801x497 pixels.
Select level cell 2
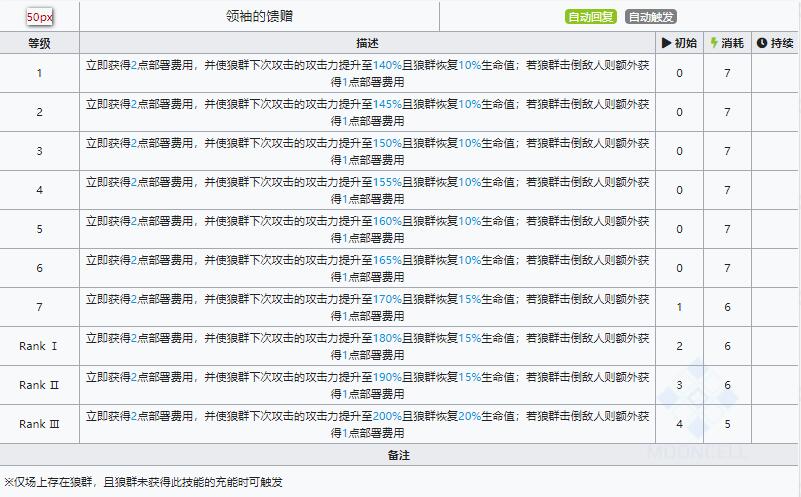pos(39,112)
